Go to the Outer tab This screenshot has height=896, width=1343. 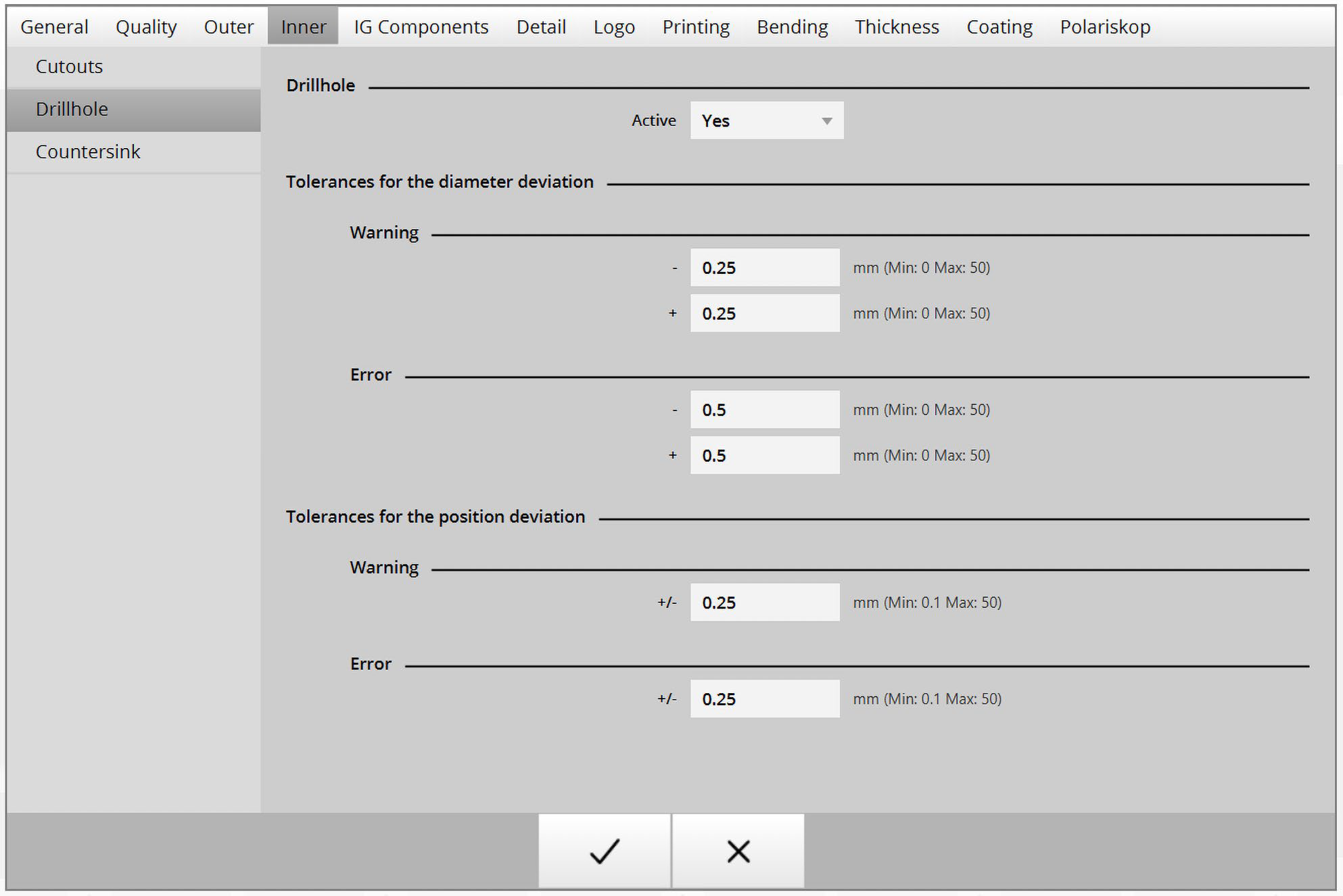pyautogui.click(x=229, y=26)
